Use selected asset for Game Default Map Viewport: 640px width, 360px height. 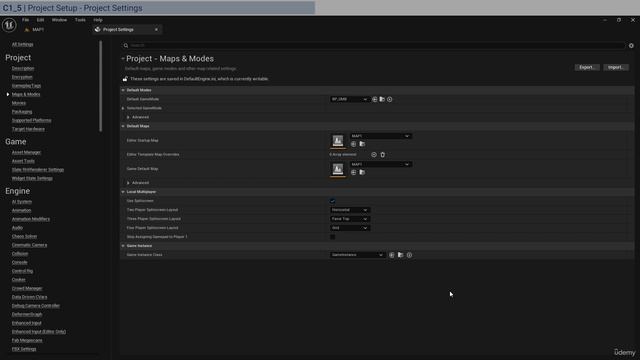click(353, 172)
